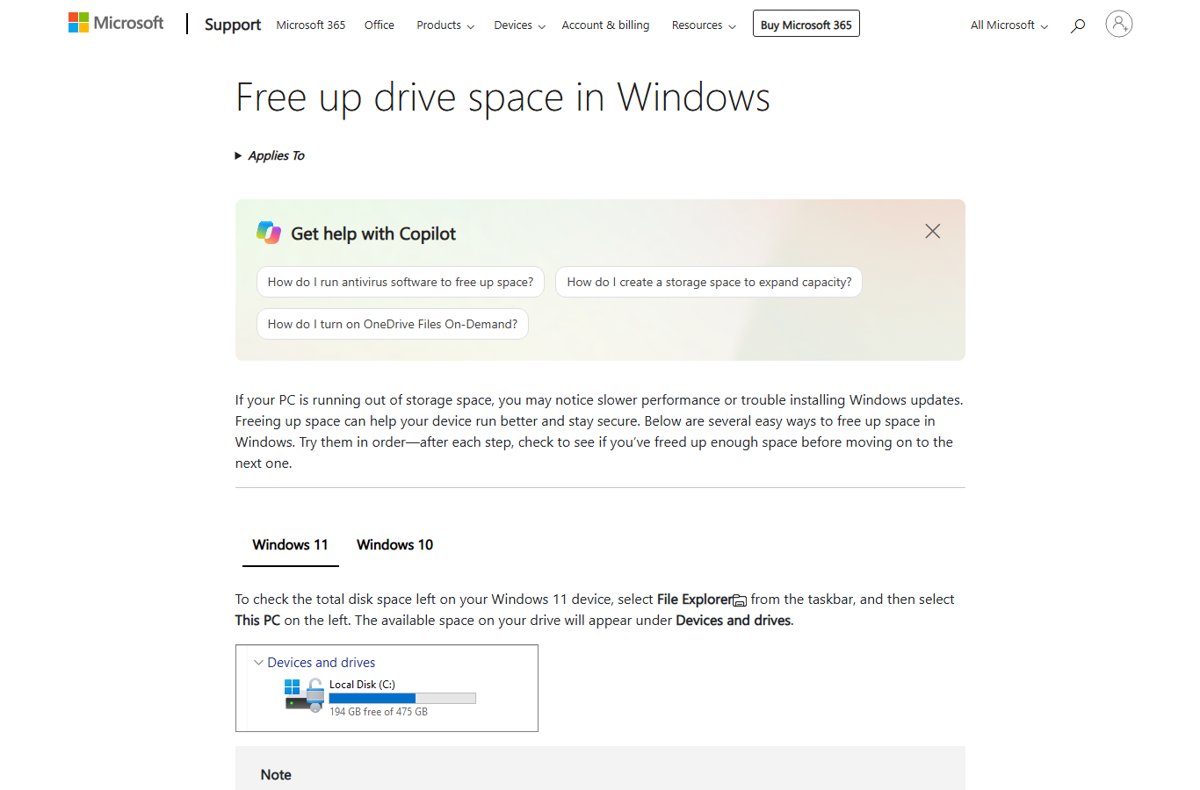The image size is (1200, 790).
Task: Click the Copilot logo icon
Action: pyautogui.click(x=268, y=233)
